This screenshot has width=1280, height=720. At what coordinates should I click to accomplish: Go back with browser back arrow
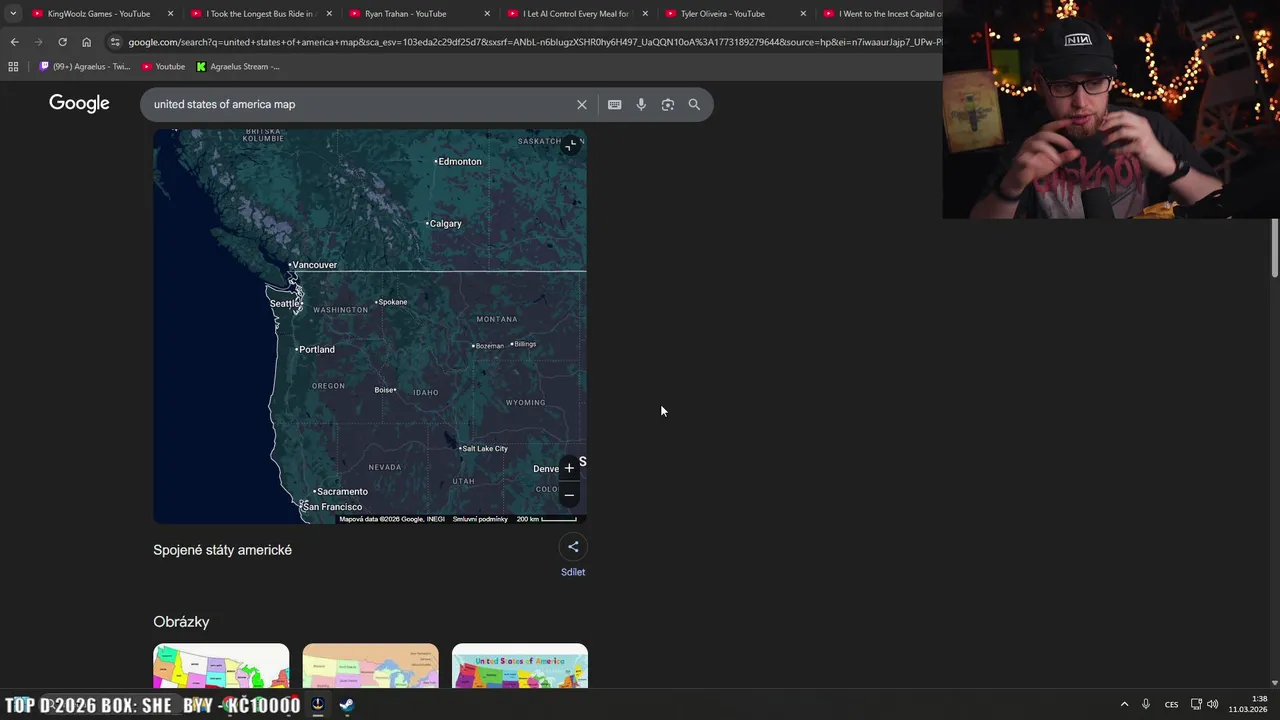tap(14, 42)
